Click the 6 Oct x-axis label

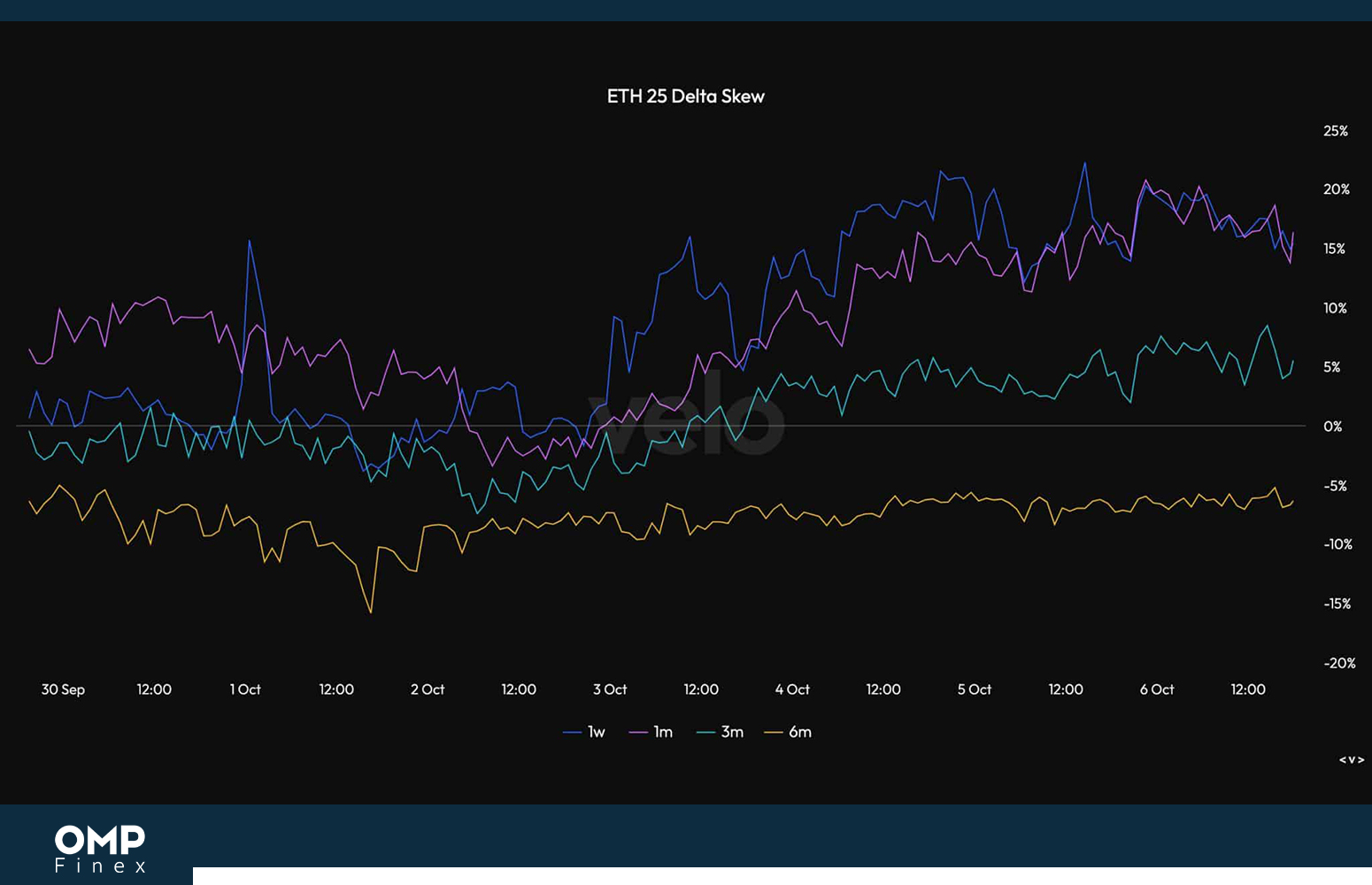1157,689
